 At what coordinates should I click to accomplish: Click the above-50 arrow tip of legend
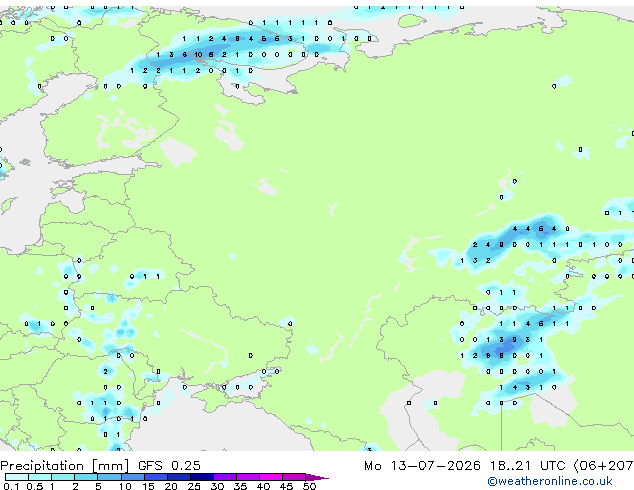[x=317, y=477]
